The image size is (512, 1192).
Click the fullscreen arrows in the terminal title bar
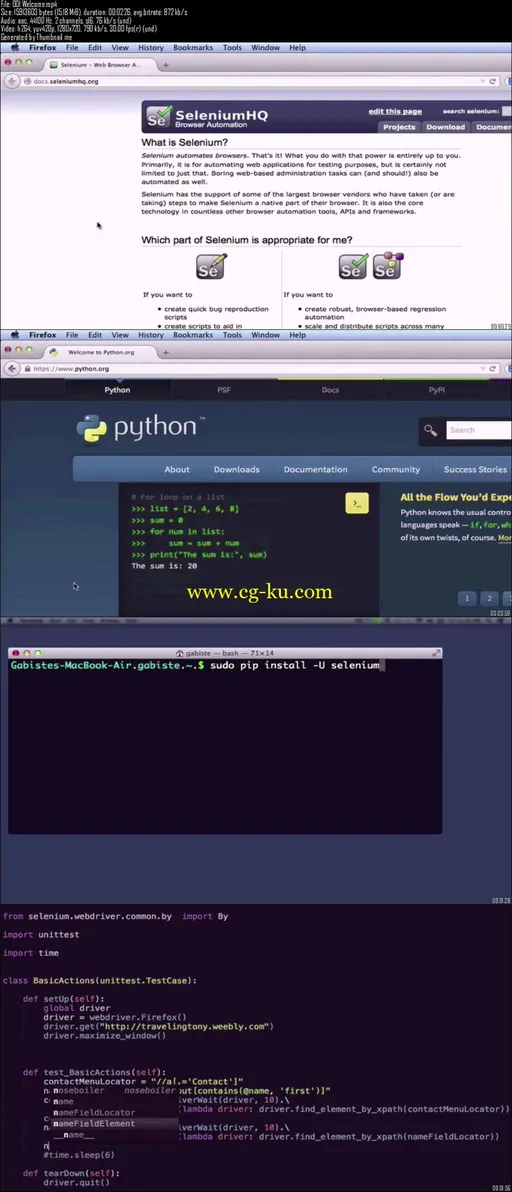click(x=436, y=653)
